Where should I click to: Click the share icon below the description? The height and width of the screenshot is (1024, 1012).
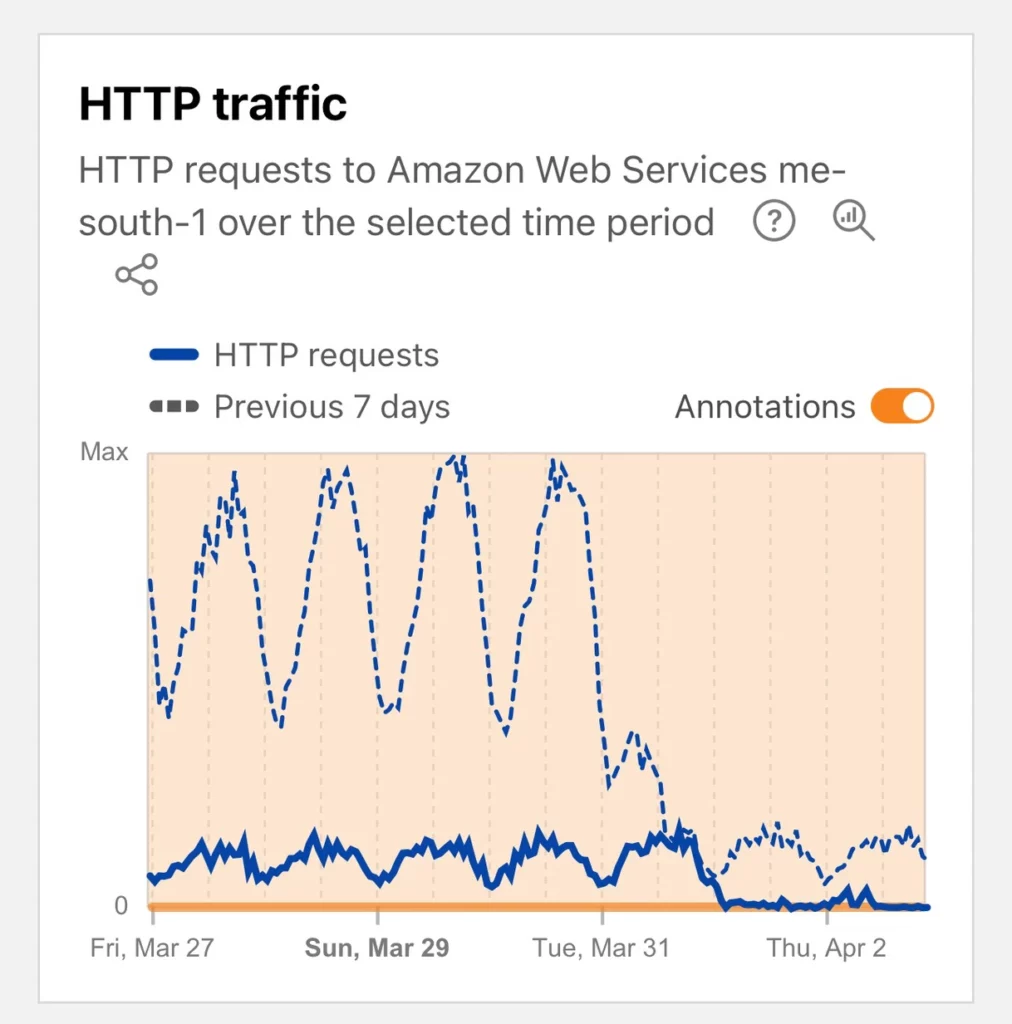(x=136, y=274)
